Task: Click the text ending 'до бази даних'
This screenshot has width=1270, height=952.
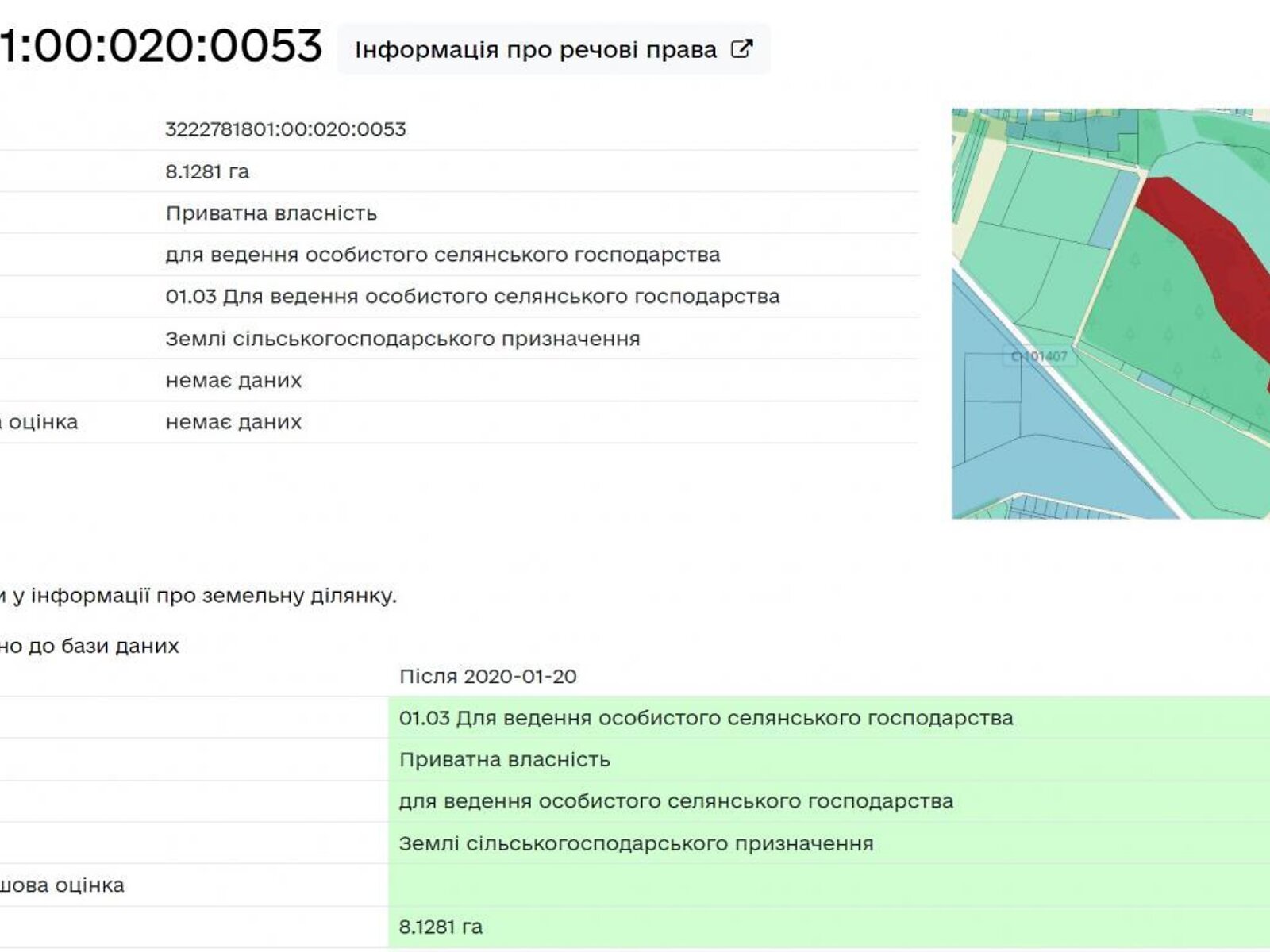Action: click(x=90, y=646)
